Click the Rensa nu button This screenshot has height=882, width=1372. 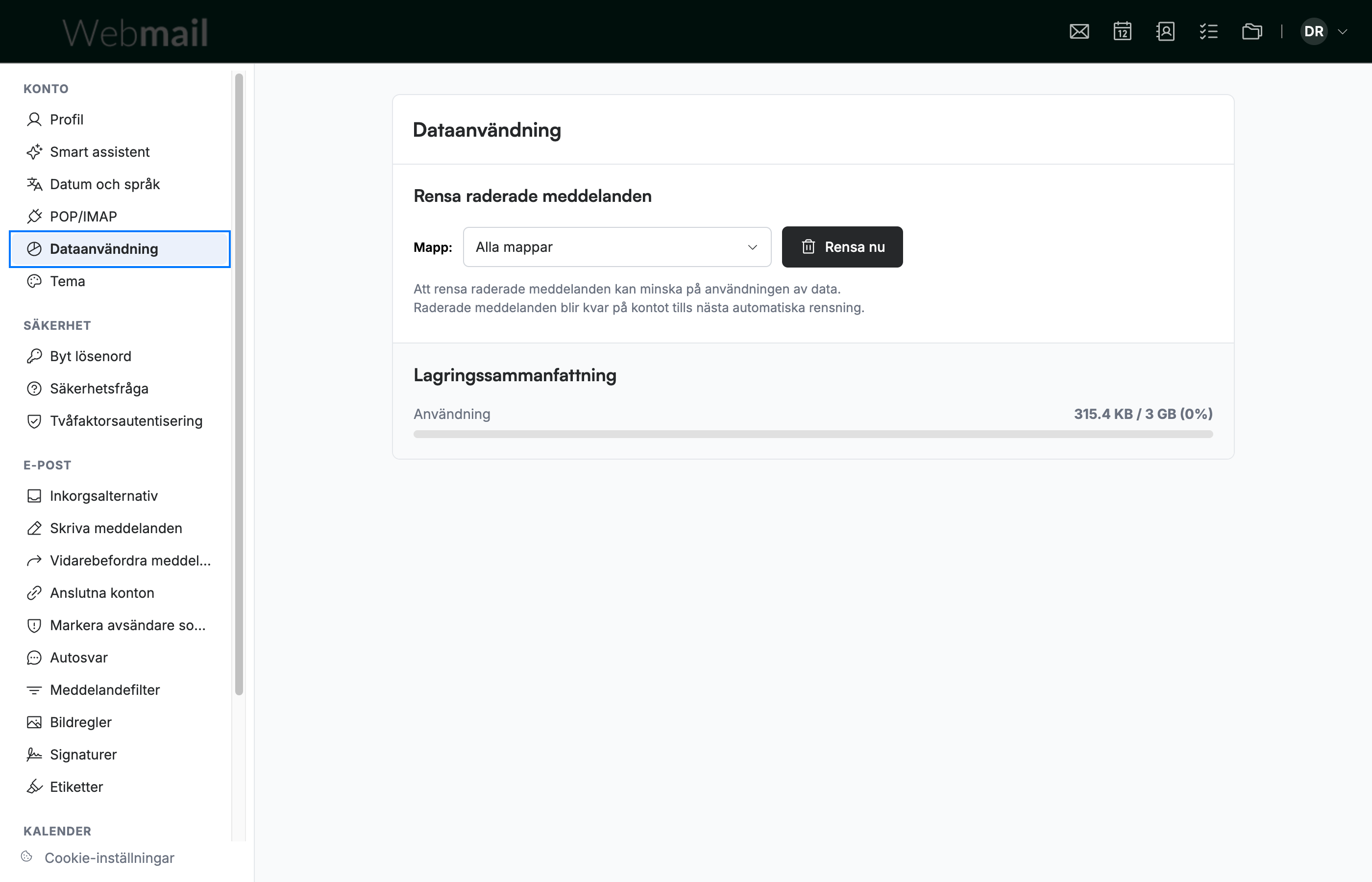click(842, 247)
